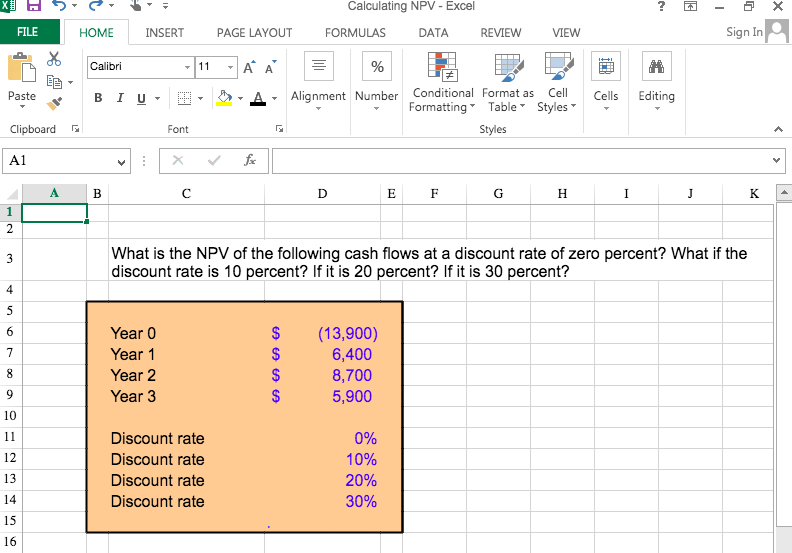Click the Save icon in the title bar
Viewport: 792px width, 553px height.
coord(33,6)
